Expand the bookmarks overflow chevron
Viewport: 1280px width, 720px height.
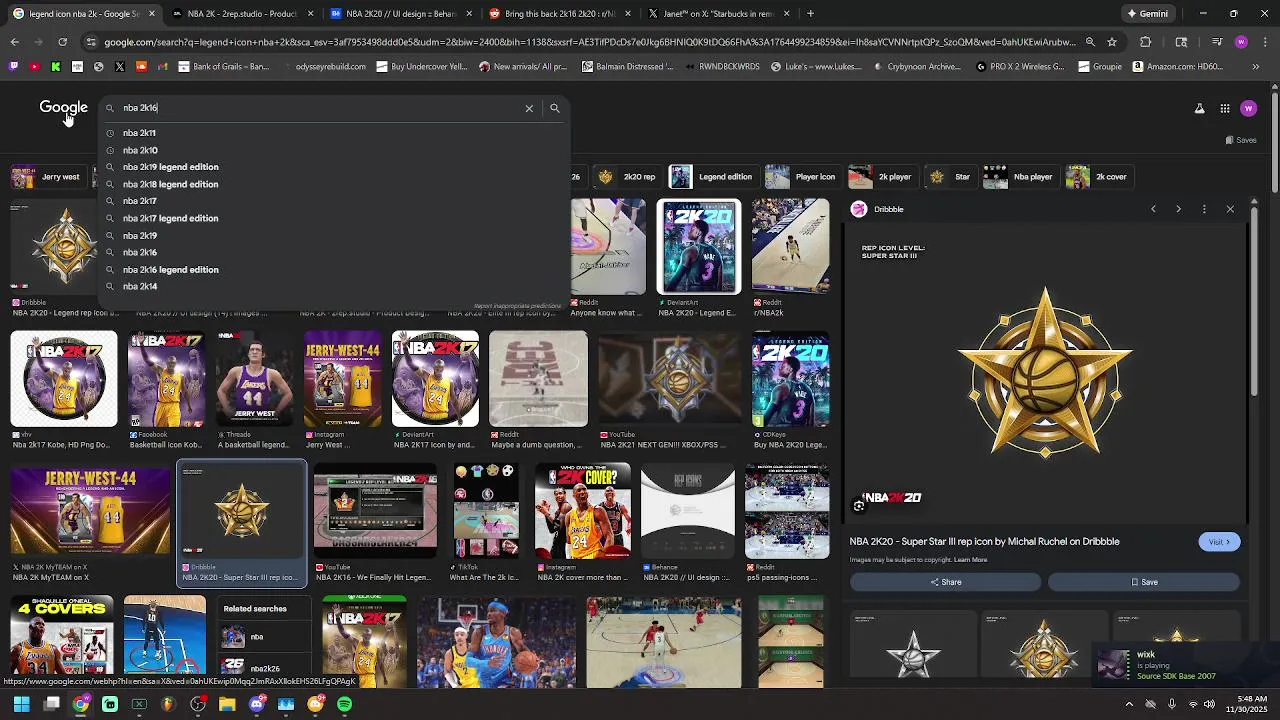1256,67
